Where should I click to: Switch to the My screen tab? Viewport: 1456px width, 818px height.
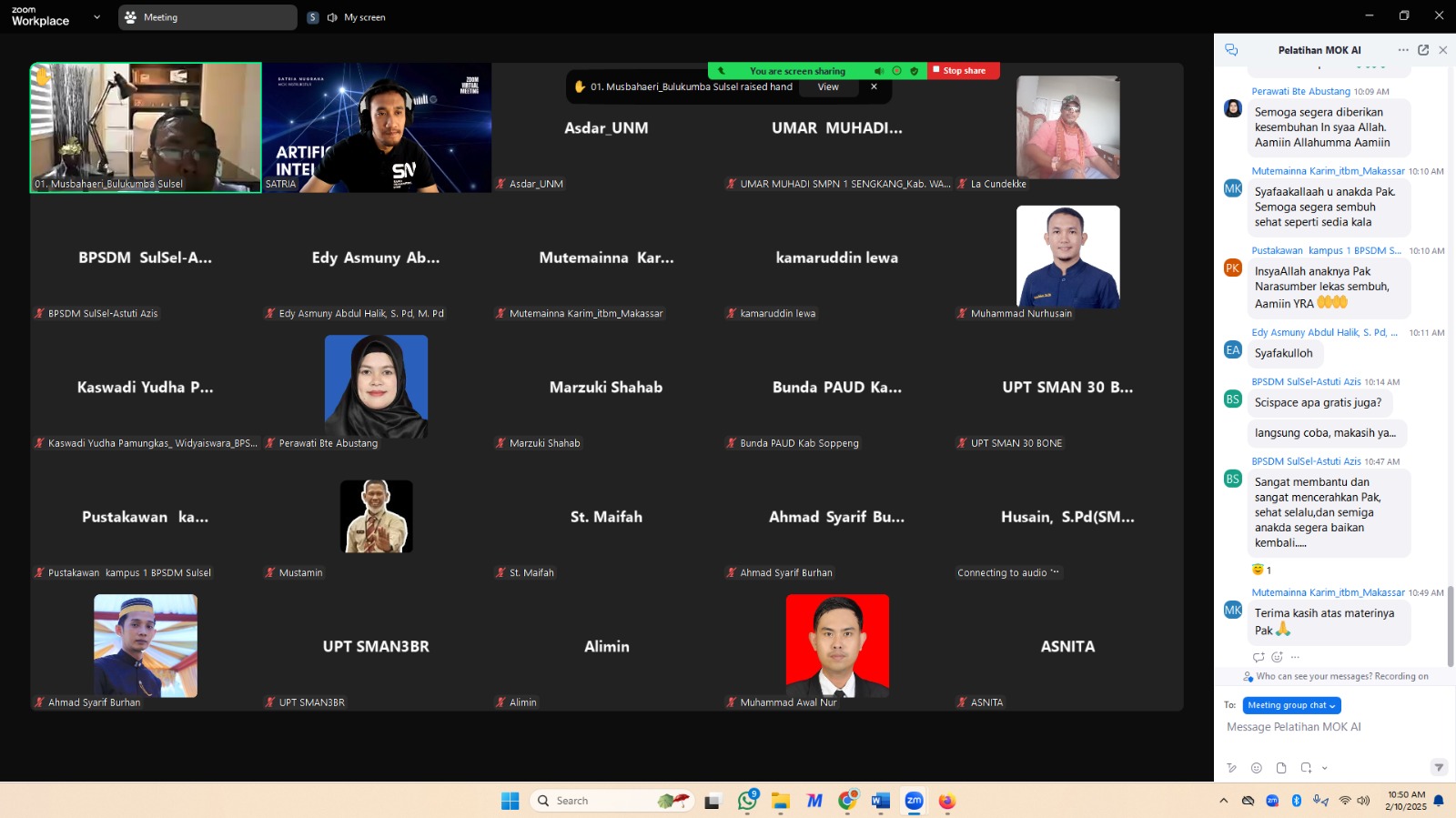tap(356, 17)
